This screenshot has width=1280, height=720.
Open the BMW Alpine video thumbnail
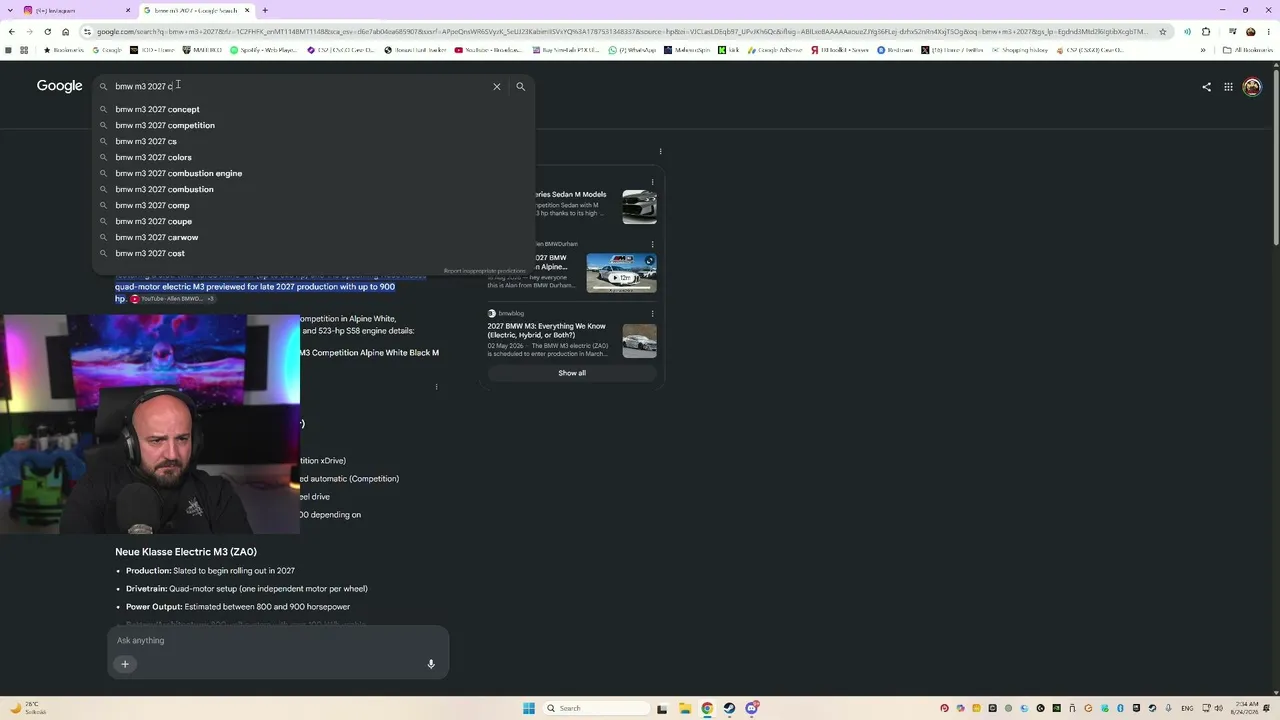[x=621, y=273]
